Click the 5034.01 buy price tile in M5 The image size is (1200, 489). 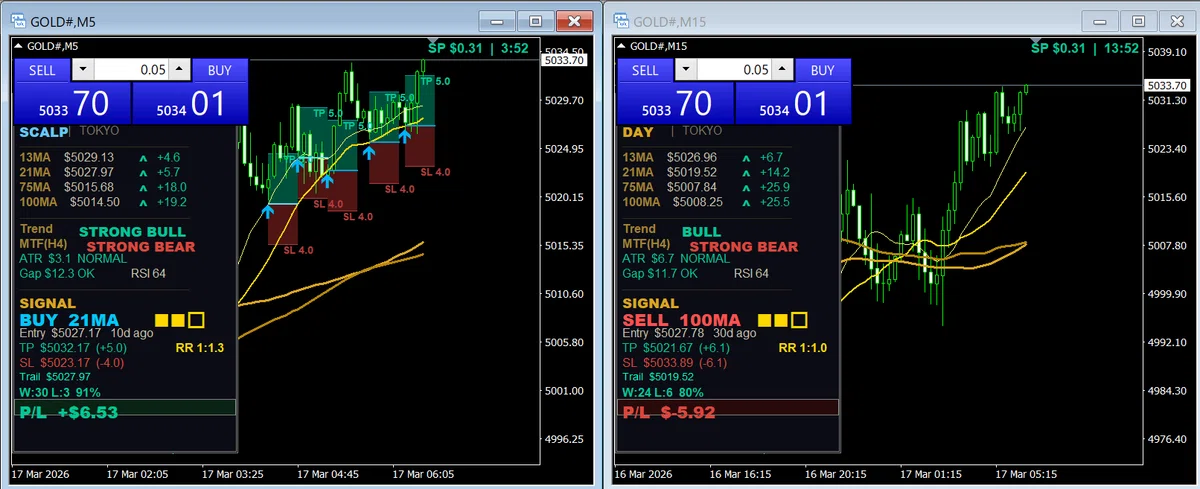coord(189,103)
